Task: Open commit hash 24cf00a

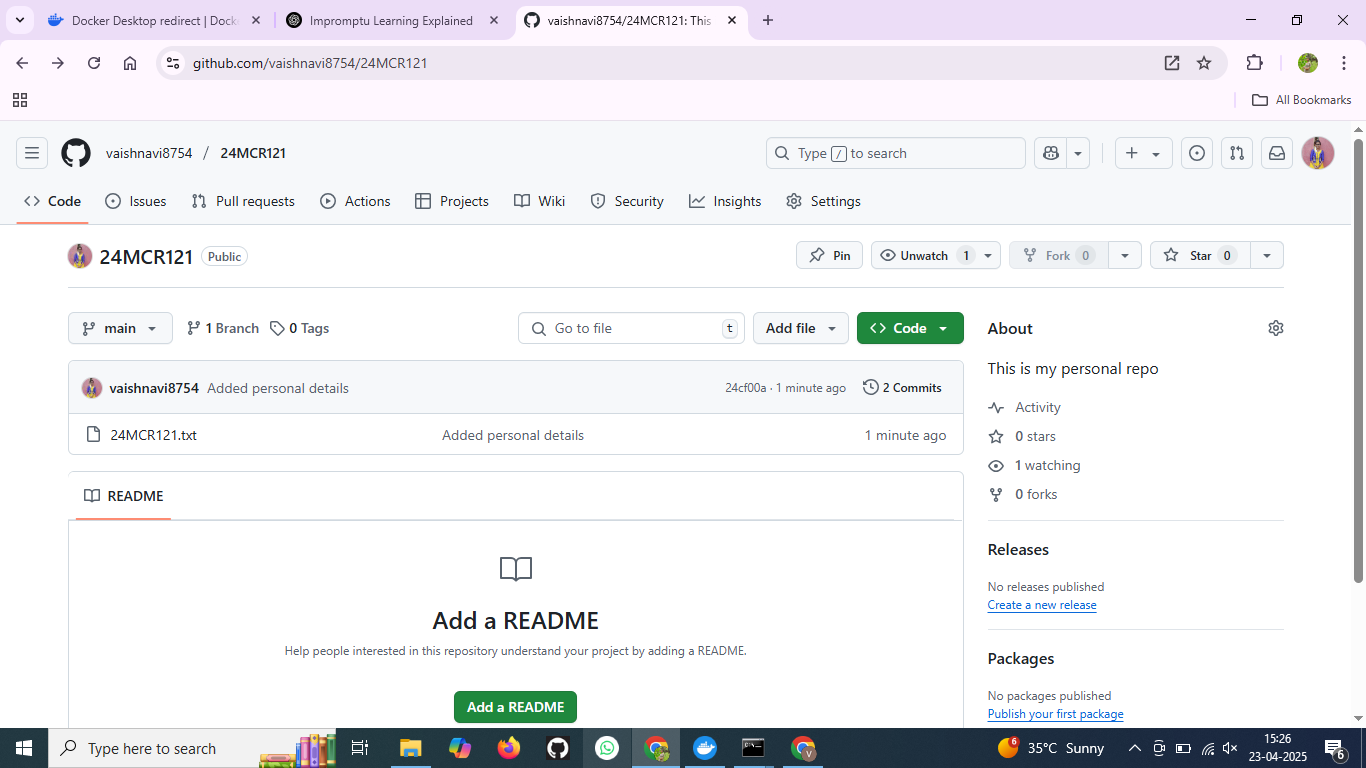Action: pyautogui.click(x=745, y=388)
